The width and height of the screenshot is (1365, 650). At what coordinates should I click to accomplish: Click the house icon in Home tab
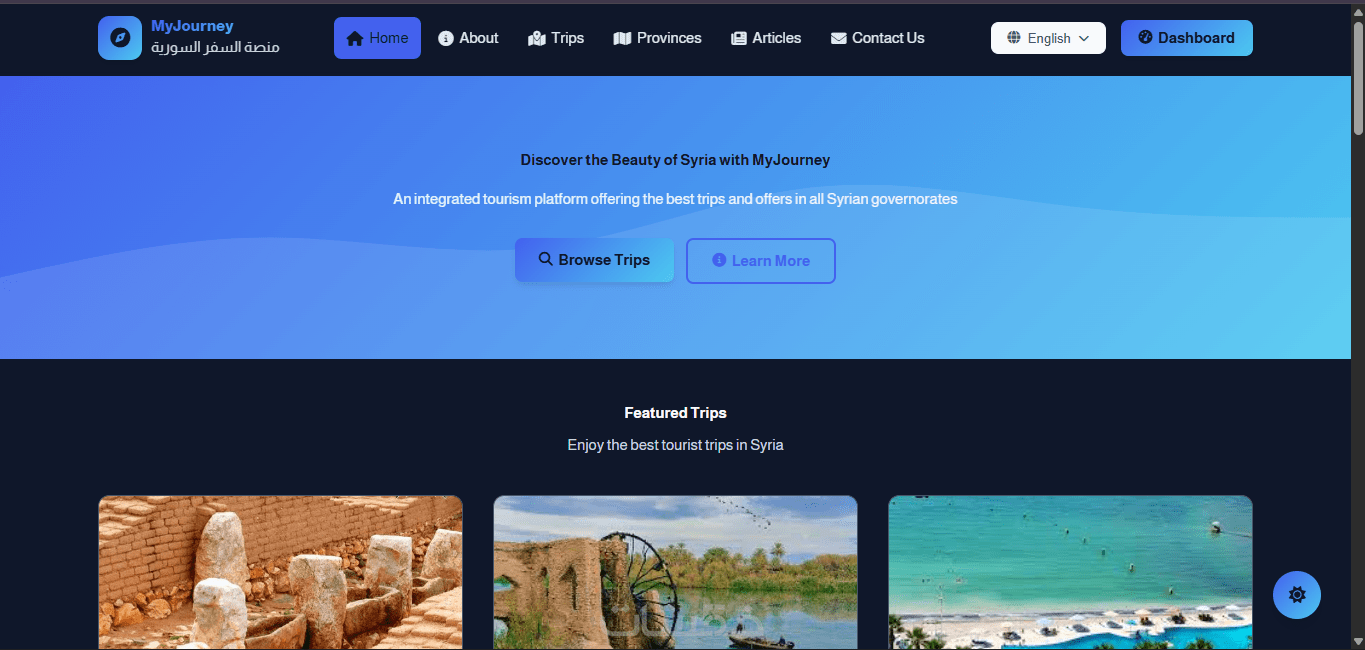coord(354,39)
